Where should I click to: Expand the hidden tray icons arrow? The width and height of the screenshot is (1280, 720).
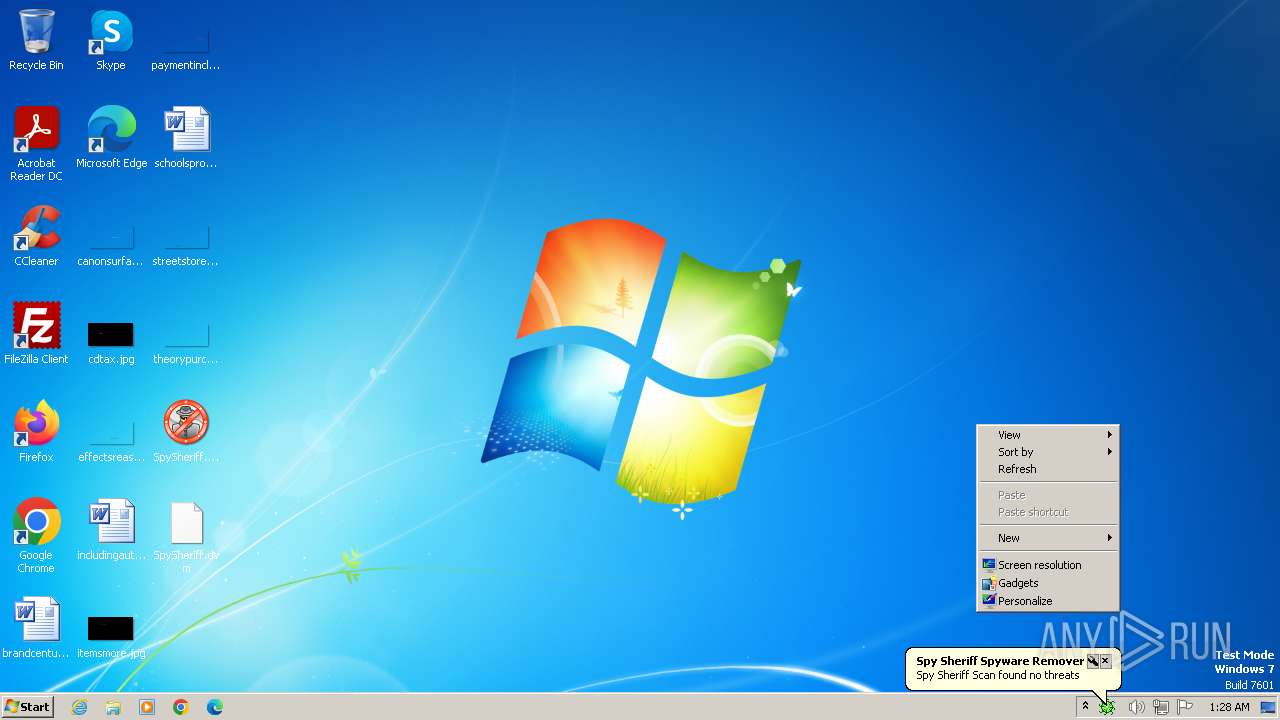tap(1085, 707)
